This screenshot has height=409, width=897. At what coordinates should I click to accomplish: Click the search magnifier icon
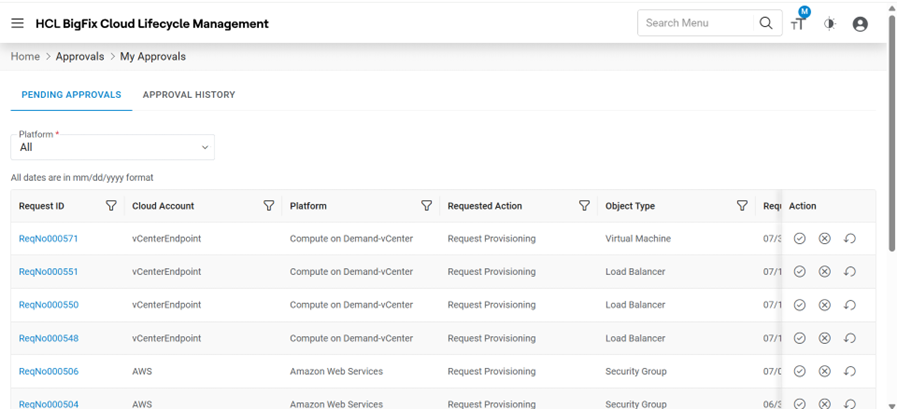[766, 23]
